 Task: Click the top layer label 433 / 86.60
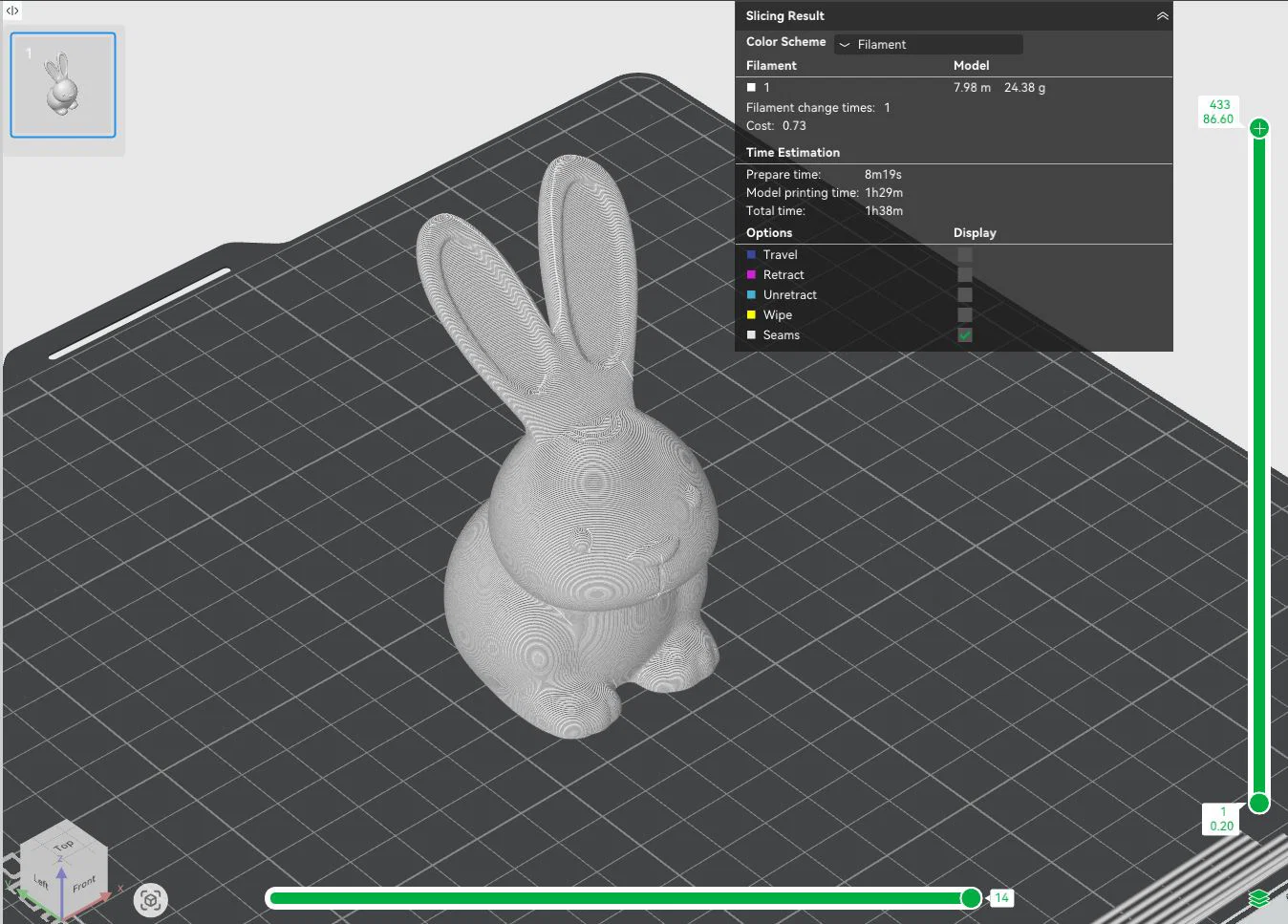(1219, 112)
